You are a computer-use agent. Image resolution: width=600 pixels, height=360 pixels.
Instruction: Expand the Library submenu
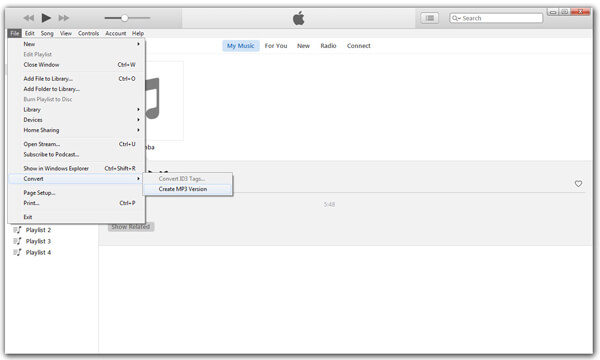pos(77,109)
